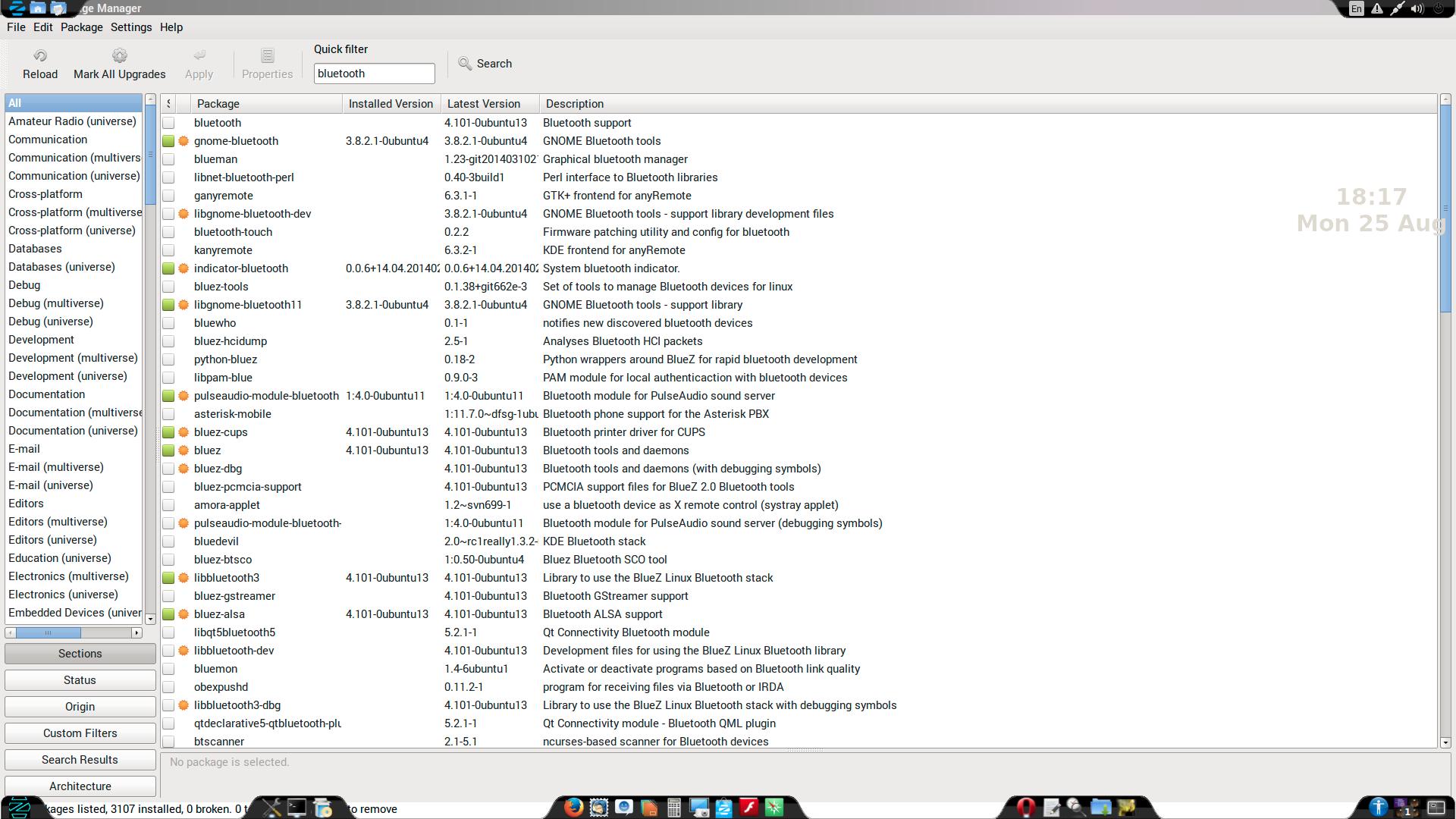Open the Package menu
Image resolution: width=1456 pixels, height=819 pixels.
pyautogui.click(x=81, y=27)
